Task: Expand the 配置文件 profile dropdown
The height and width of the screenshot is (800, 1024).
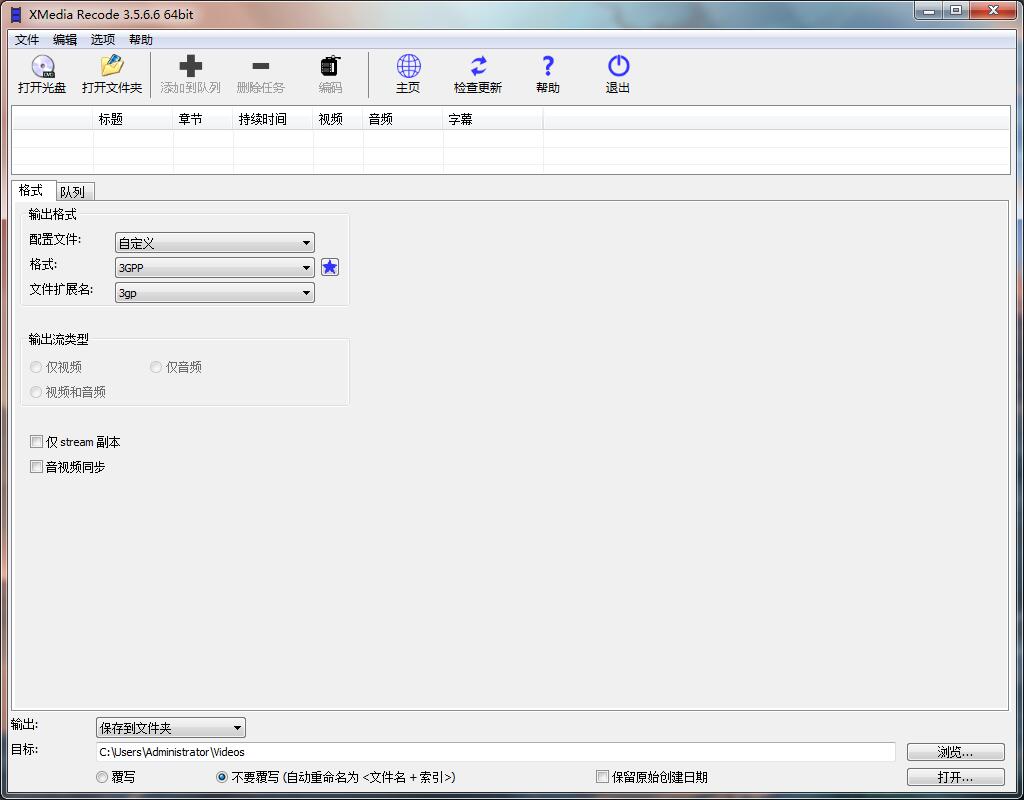Action: coord(214,243)
